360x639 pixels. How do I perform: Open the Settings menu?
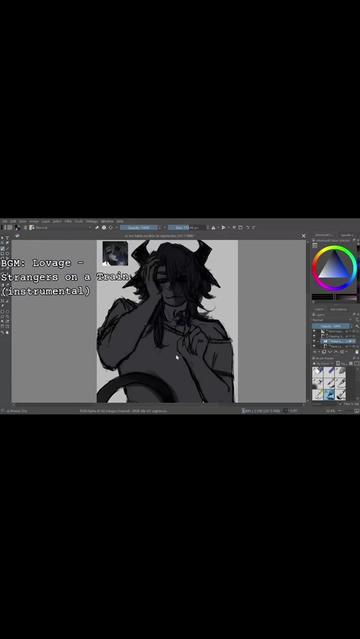coord(92,221)
